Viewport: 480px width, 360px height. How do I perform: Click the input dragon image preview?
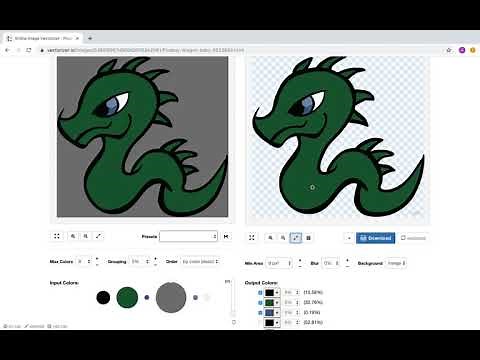tap(143, 137)
